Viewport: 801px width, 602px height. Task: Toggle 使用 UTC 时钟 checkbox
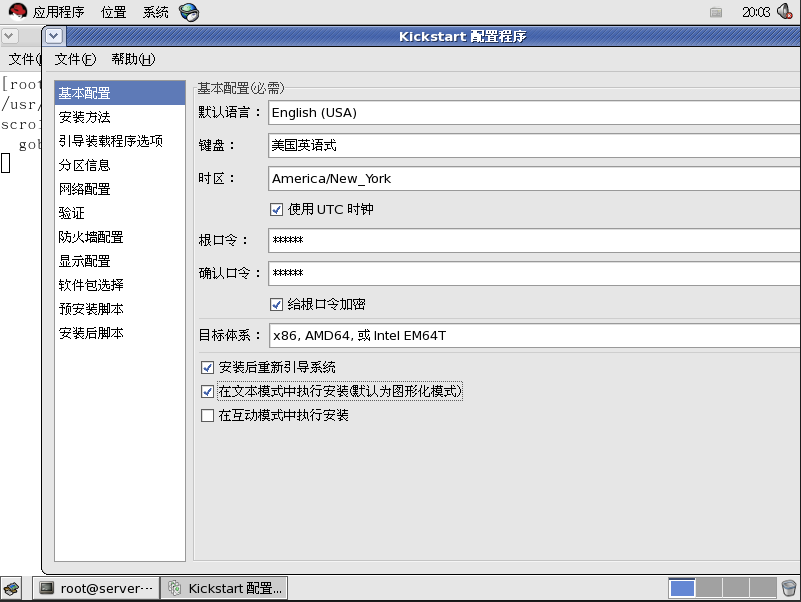pos(276,210)
